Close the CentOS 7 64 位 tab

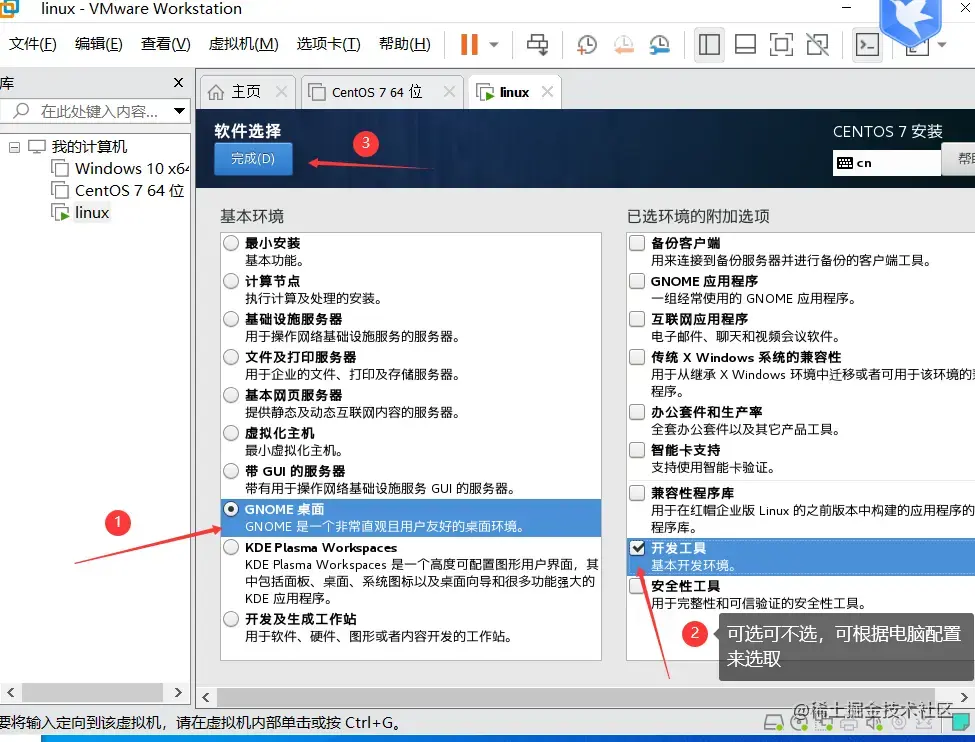coord(449,91)
